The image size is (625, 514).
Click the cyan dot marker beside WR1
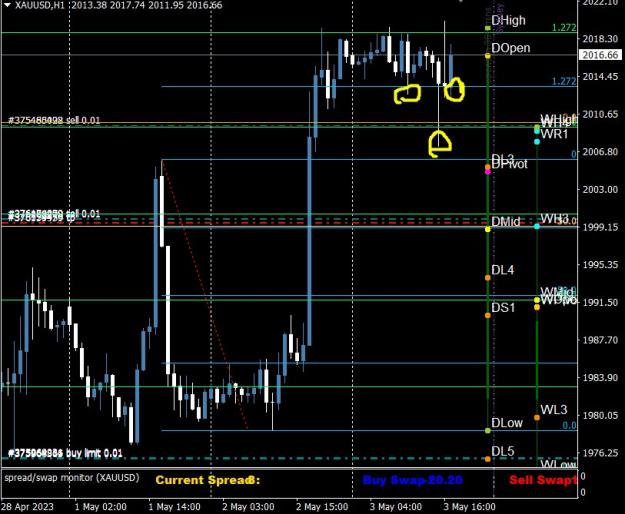[537, 141]
